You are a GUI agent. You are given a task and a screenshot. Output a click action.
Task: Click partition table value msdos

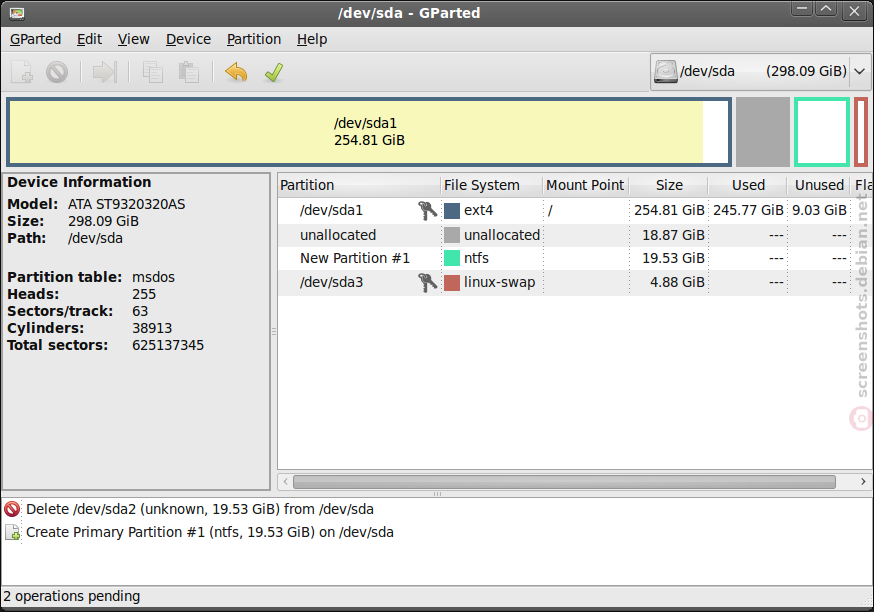coord(153,277)
